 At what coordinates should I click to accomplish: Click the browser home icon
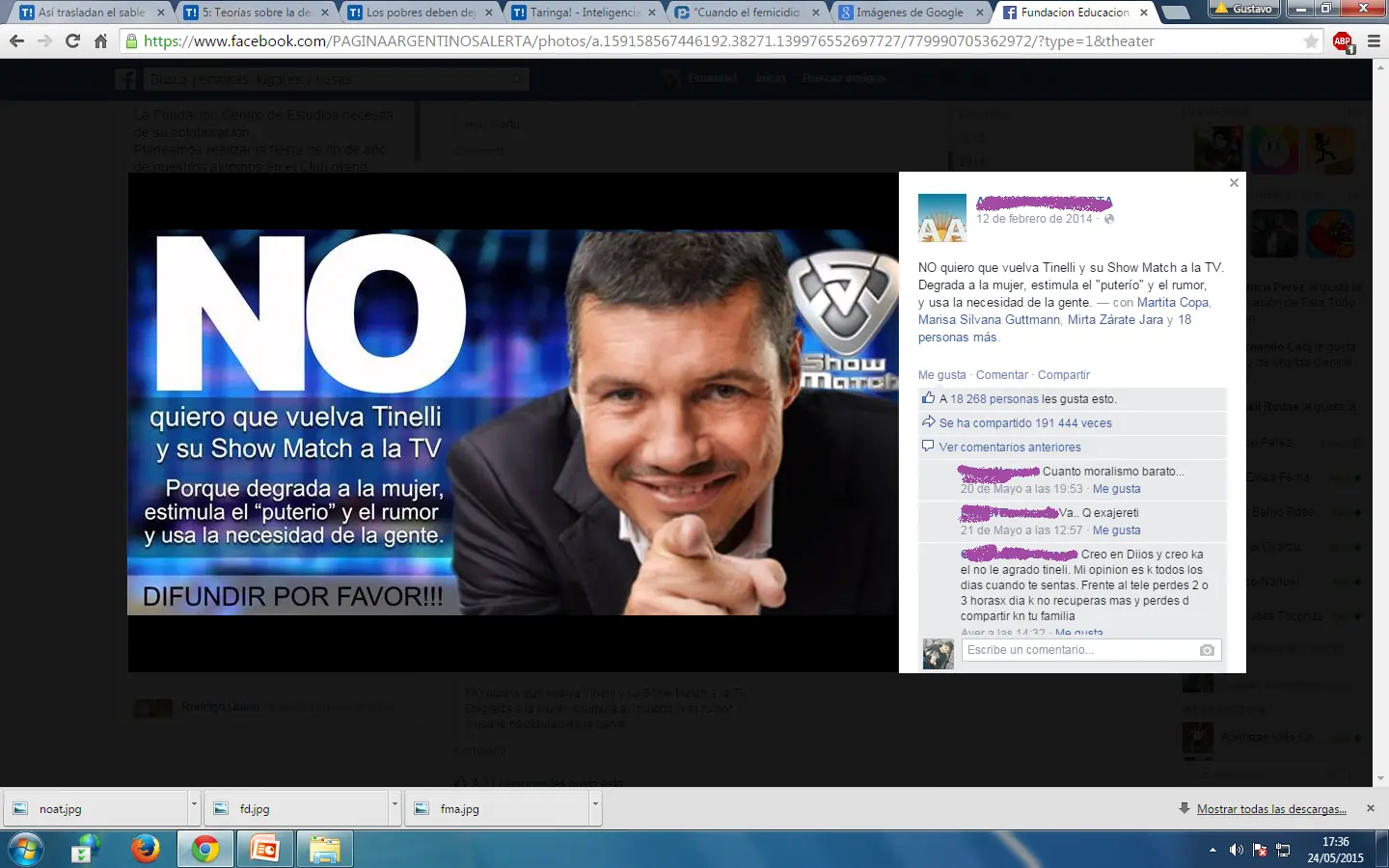click(x=102, y=41)
